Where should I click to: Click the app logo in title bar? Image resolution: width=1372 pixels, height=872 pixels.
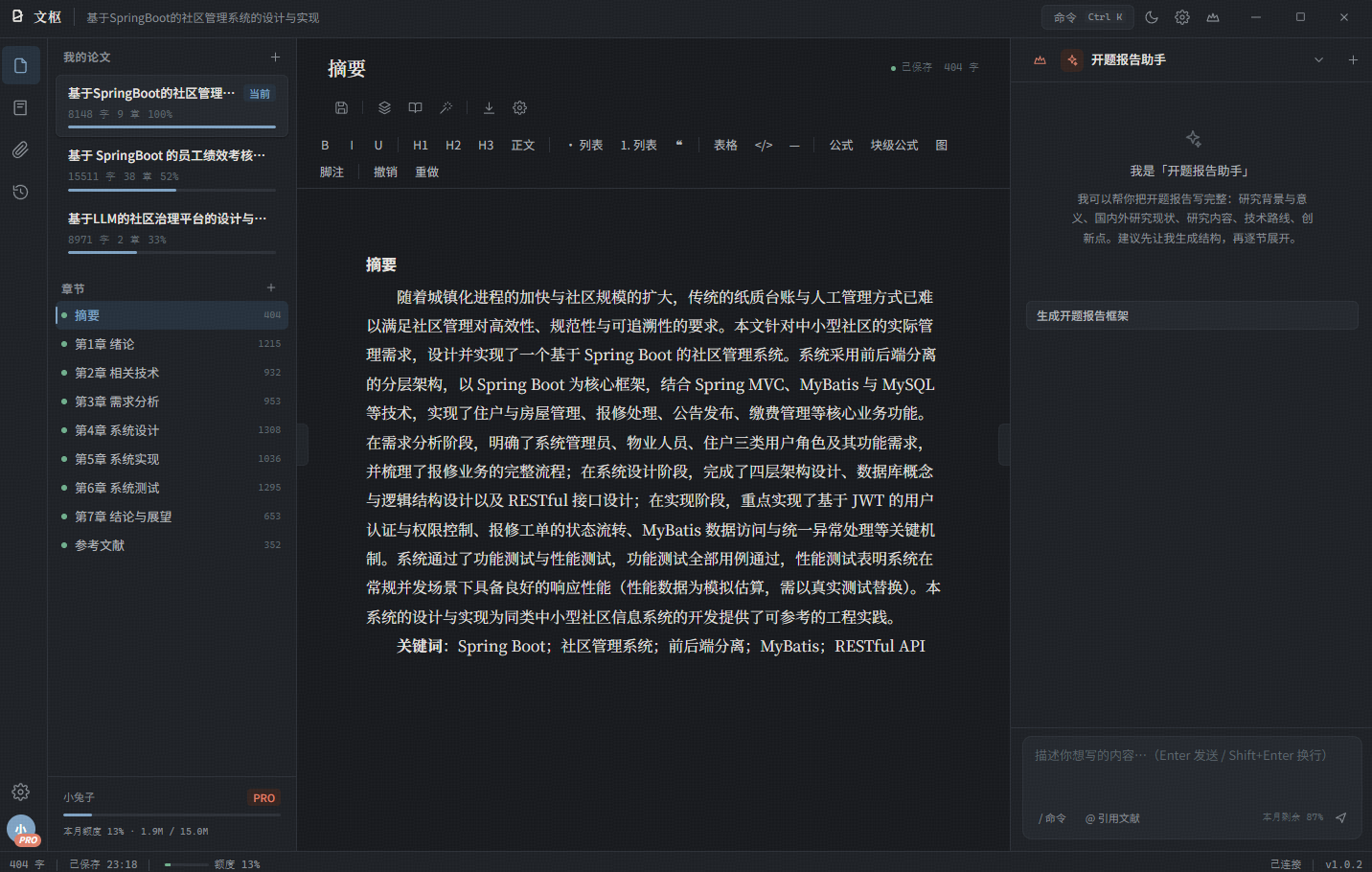point(17,16)
